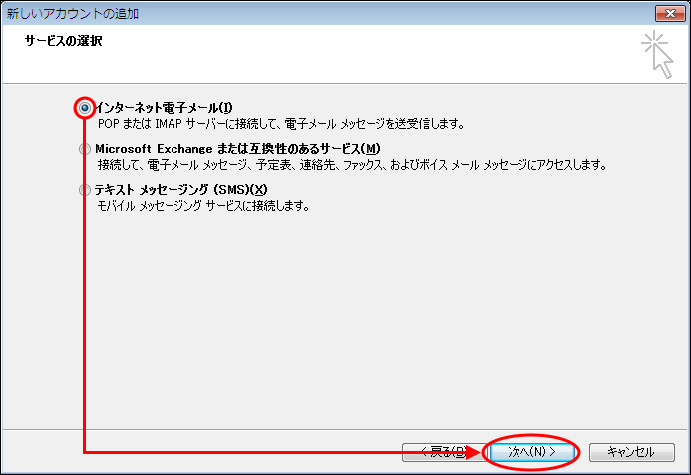Click the Microsoft Exchange または互換性のあるサービス label
The image size is (691, 475).
[x=238, y=149]
